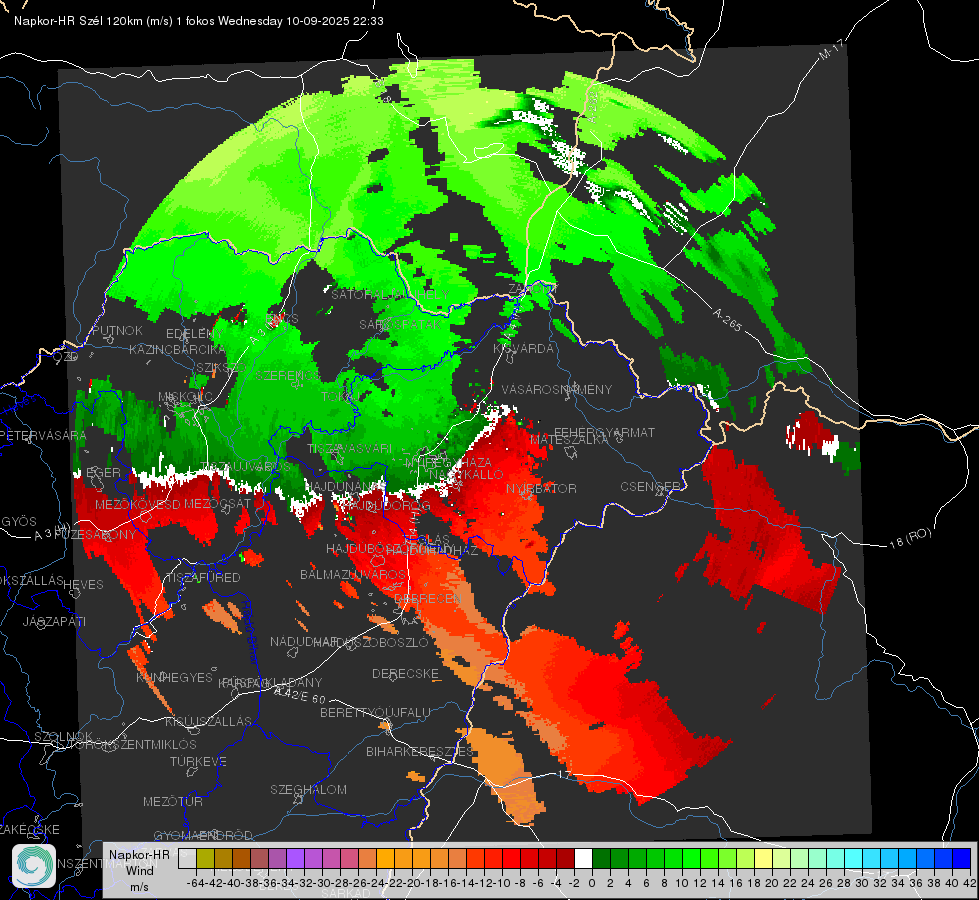
Task: Click the CSENGER label
Action: pos(650,487)
